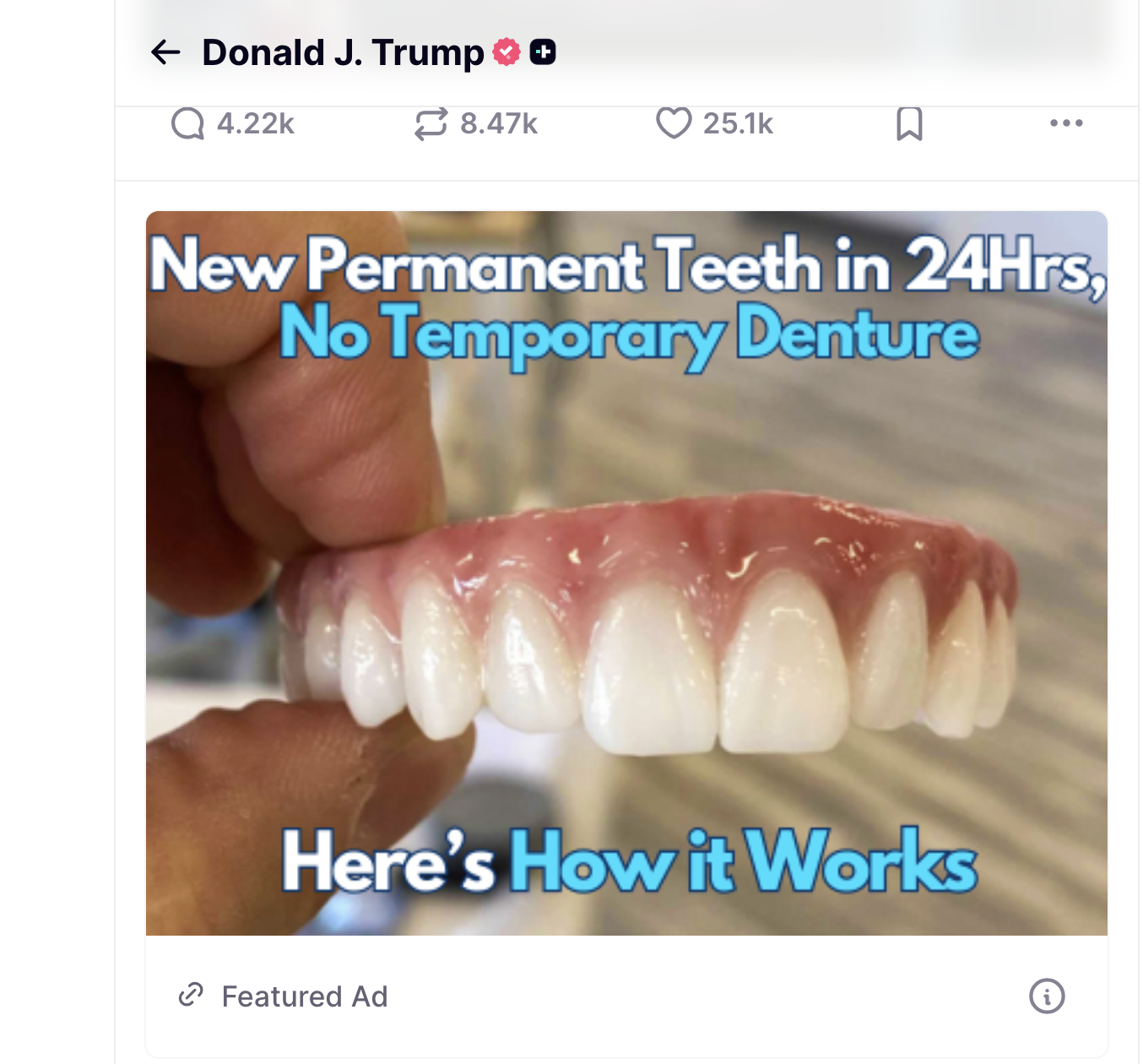The width and height of the screenshot is (1143, 1064).
Task: Click the 4.22k reply count
Action: point(256,124)
